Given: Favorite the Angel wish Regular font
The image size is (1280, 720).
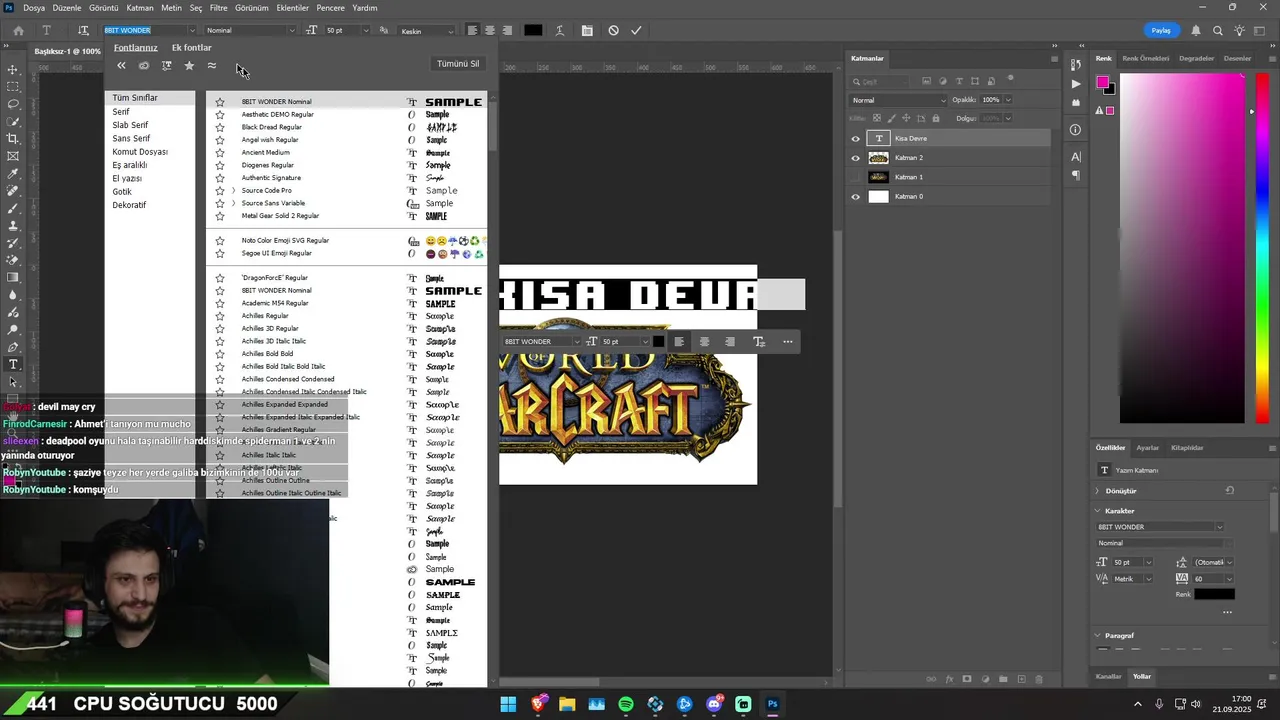Looking at the screenshot, I should click(x=220, y=140).
